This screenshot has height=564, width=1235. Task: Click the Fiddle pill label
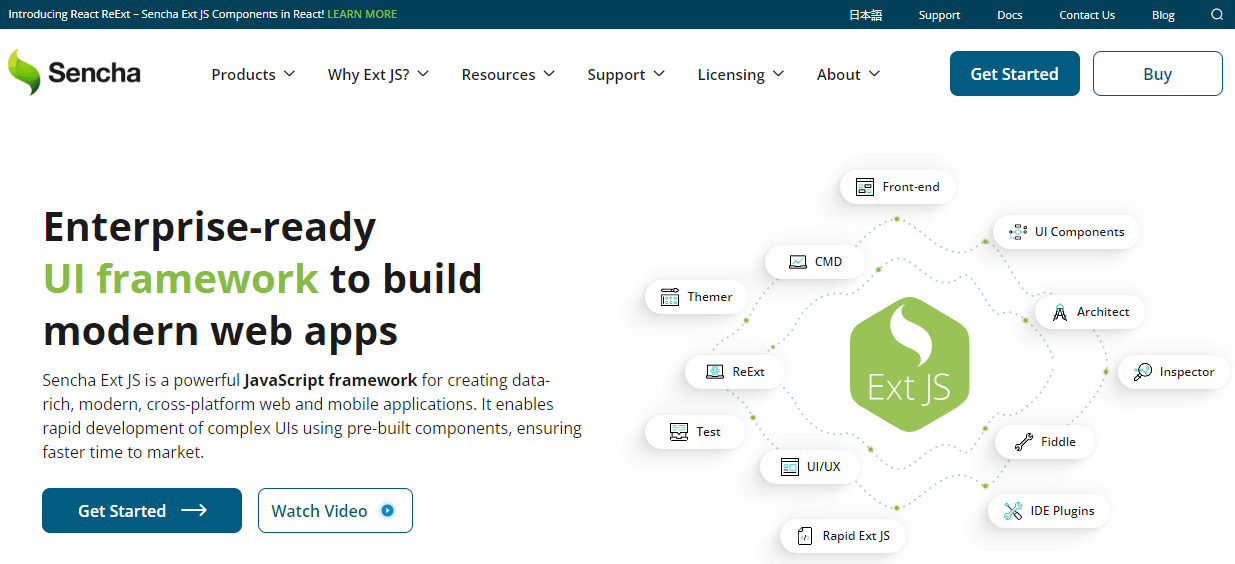(1058, 442)
